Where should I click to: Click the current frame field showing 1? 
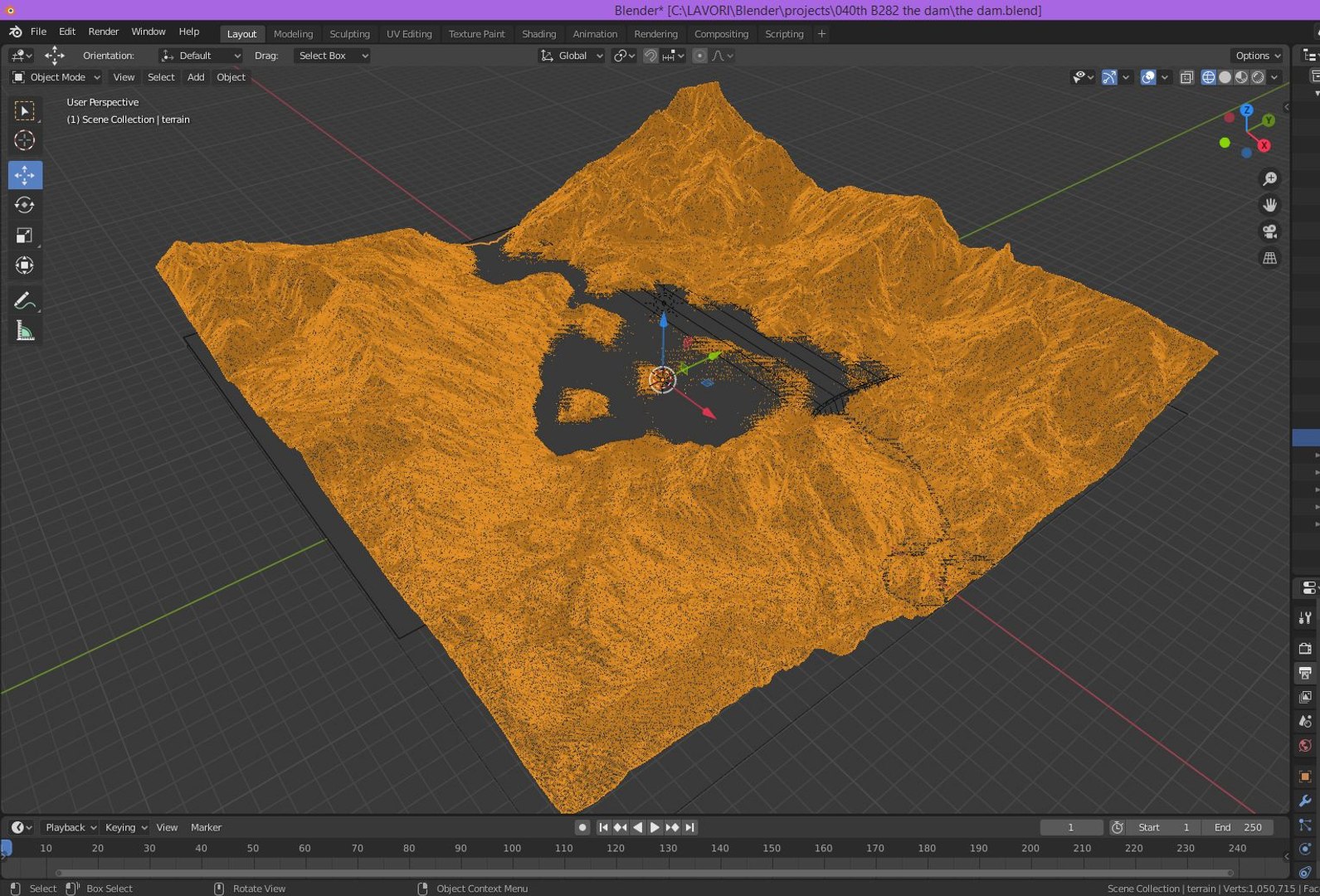tap(1071, 827)
